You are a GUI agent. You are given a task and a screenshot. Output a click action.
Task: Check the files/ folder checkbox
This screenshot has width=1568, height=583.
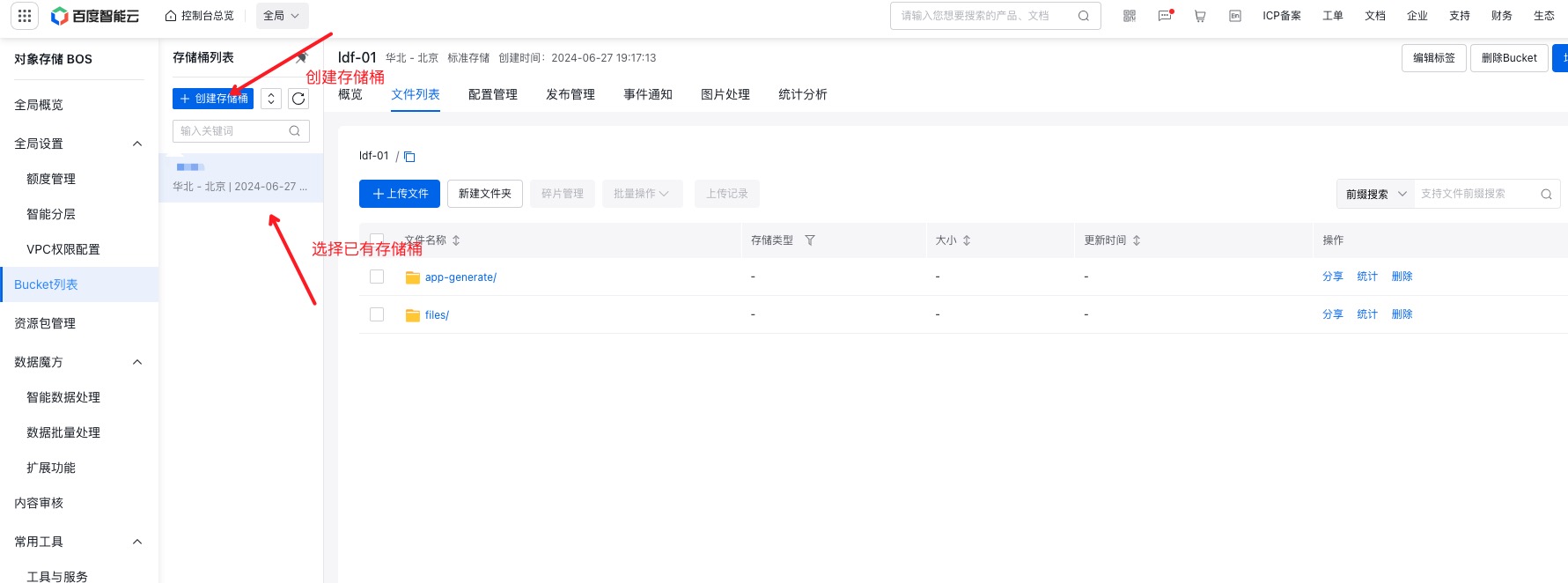377,314
